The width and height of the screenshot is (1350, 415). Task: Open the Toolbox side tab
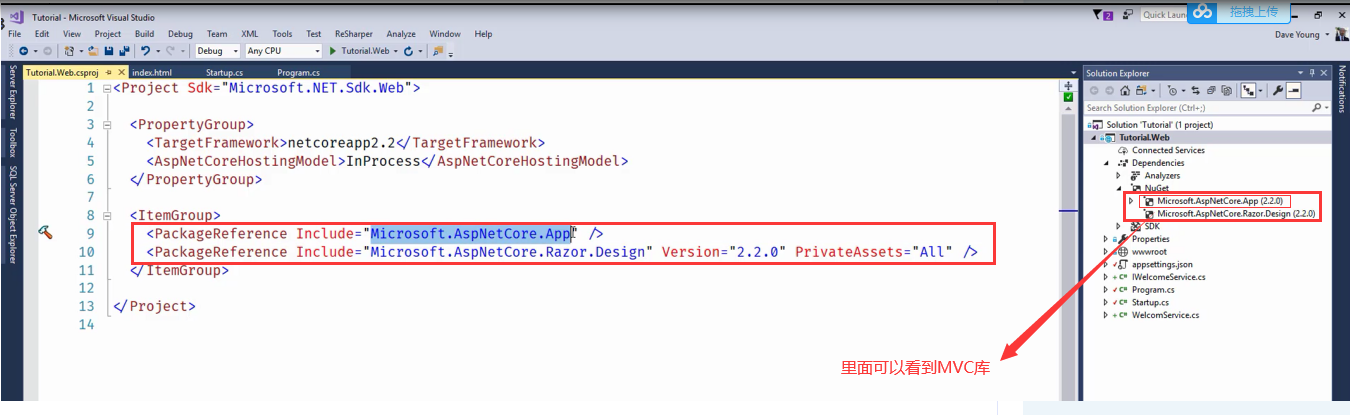(x=13, y=141)
